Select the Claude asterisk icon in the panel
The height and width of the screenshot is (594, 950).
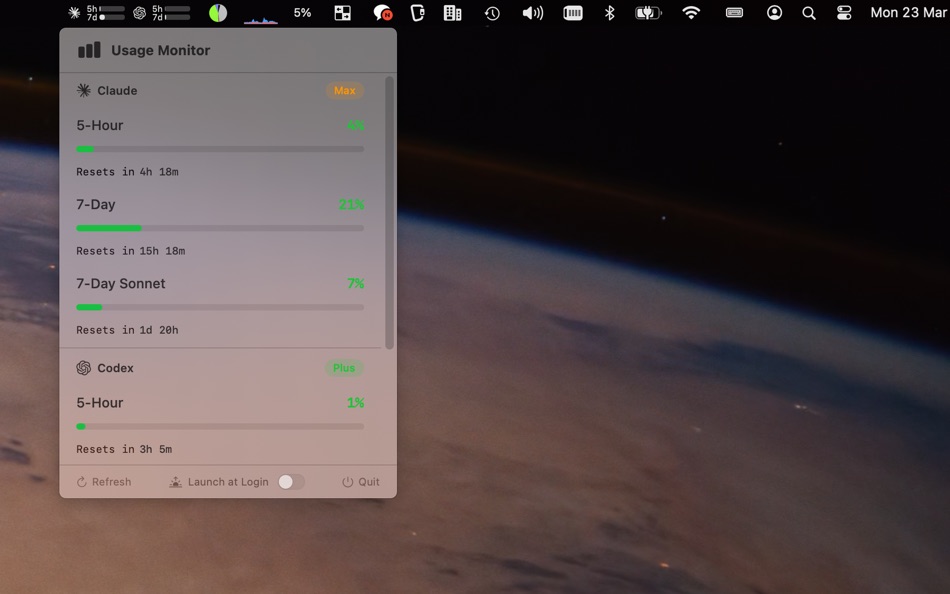(x=82, y=90)
